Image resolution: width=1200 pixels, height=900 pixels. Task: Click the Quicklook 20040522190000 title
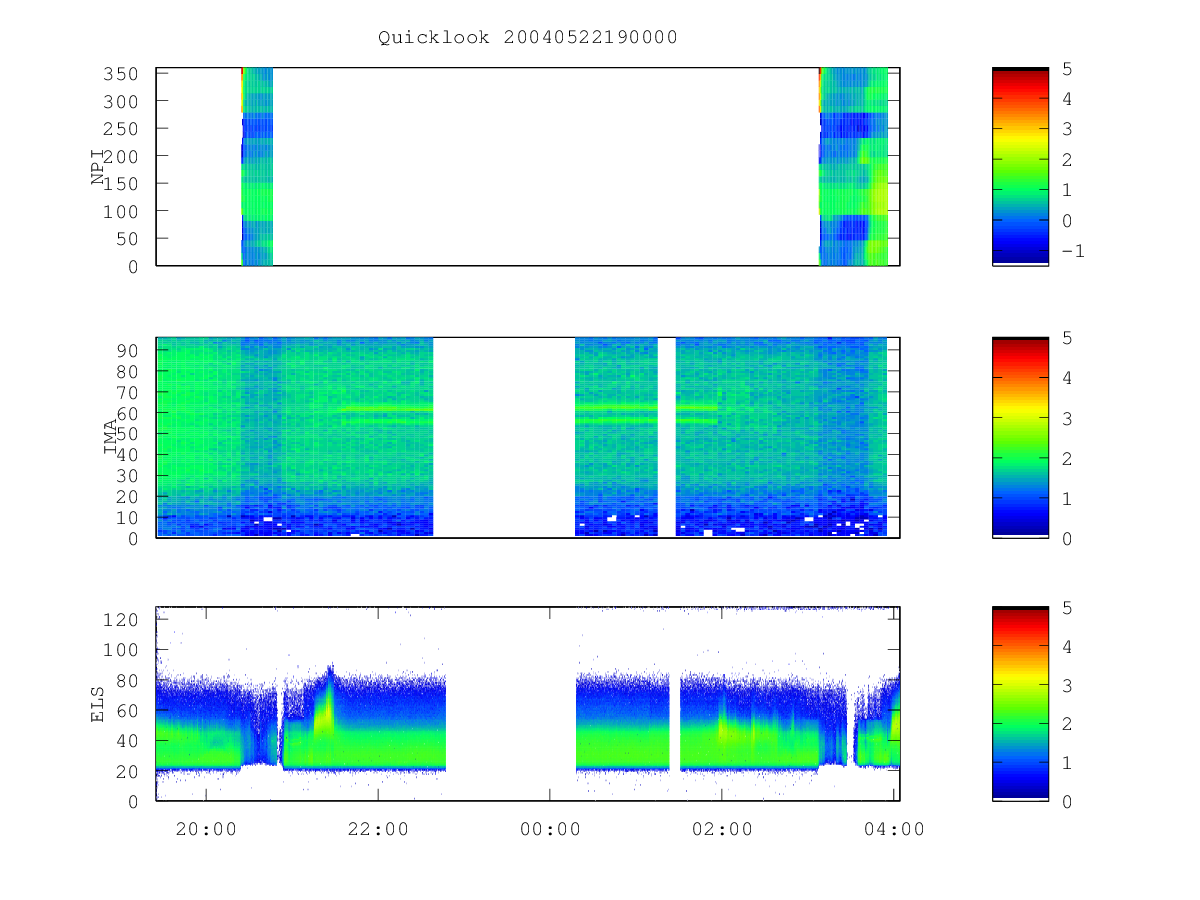528,38
